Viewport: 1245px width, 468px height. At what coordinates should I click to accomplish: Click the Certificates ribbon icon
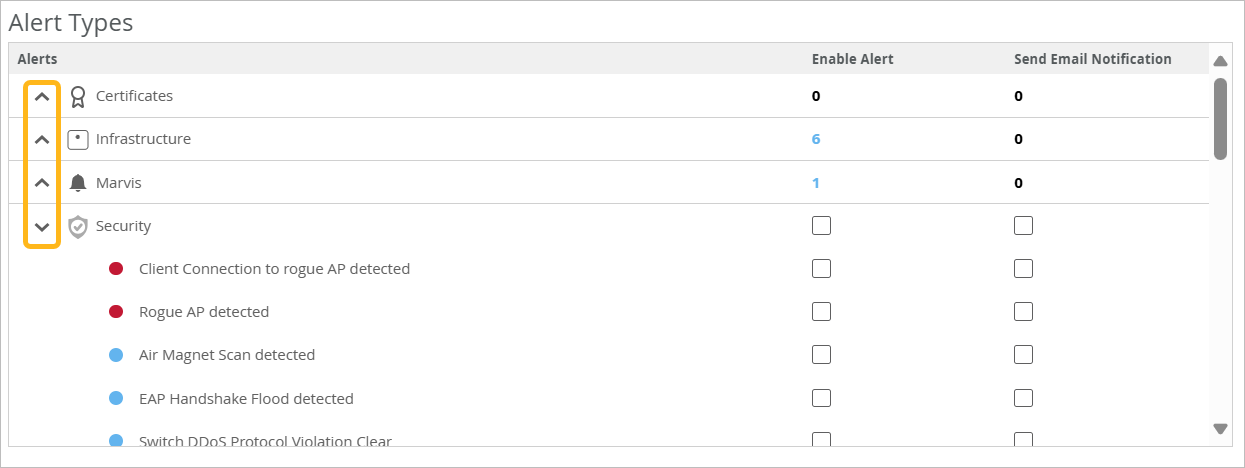point(78,97)
